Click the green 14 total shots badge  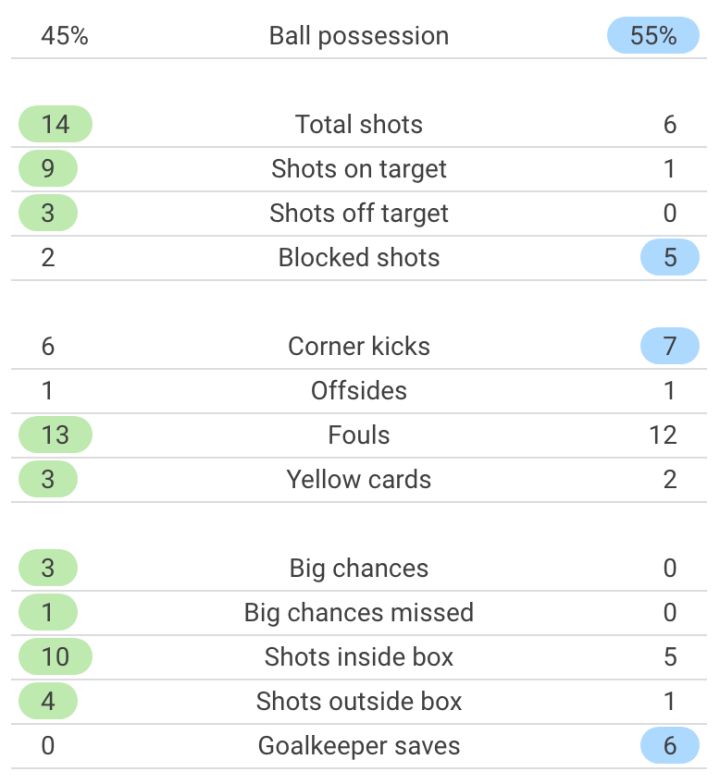point(56,125)
